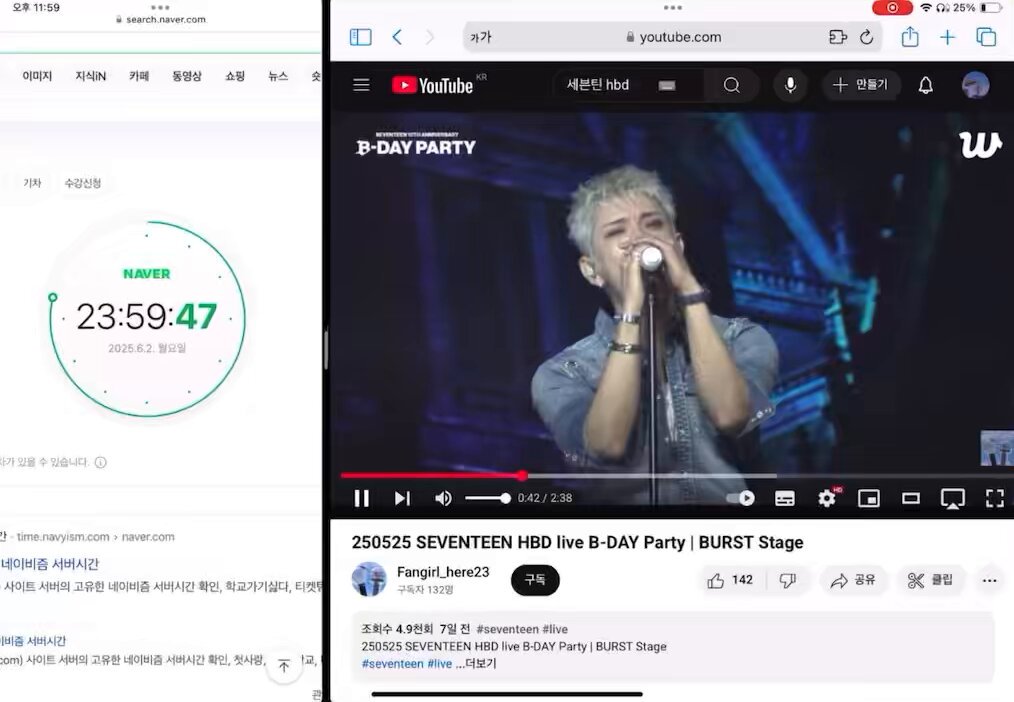The width and height of the screenshot is (1014, 702).
Task: Expand description with '...더보기'
Action: coord(476,664)
